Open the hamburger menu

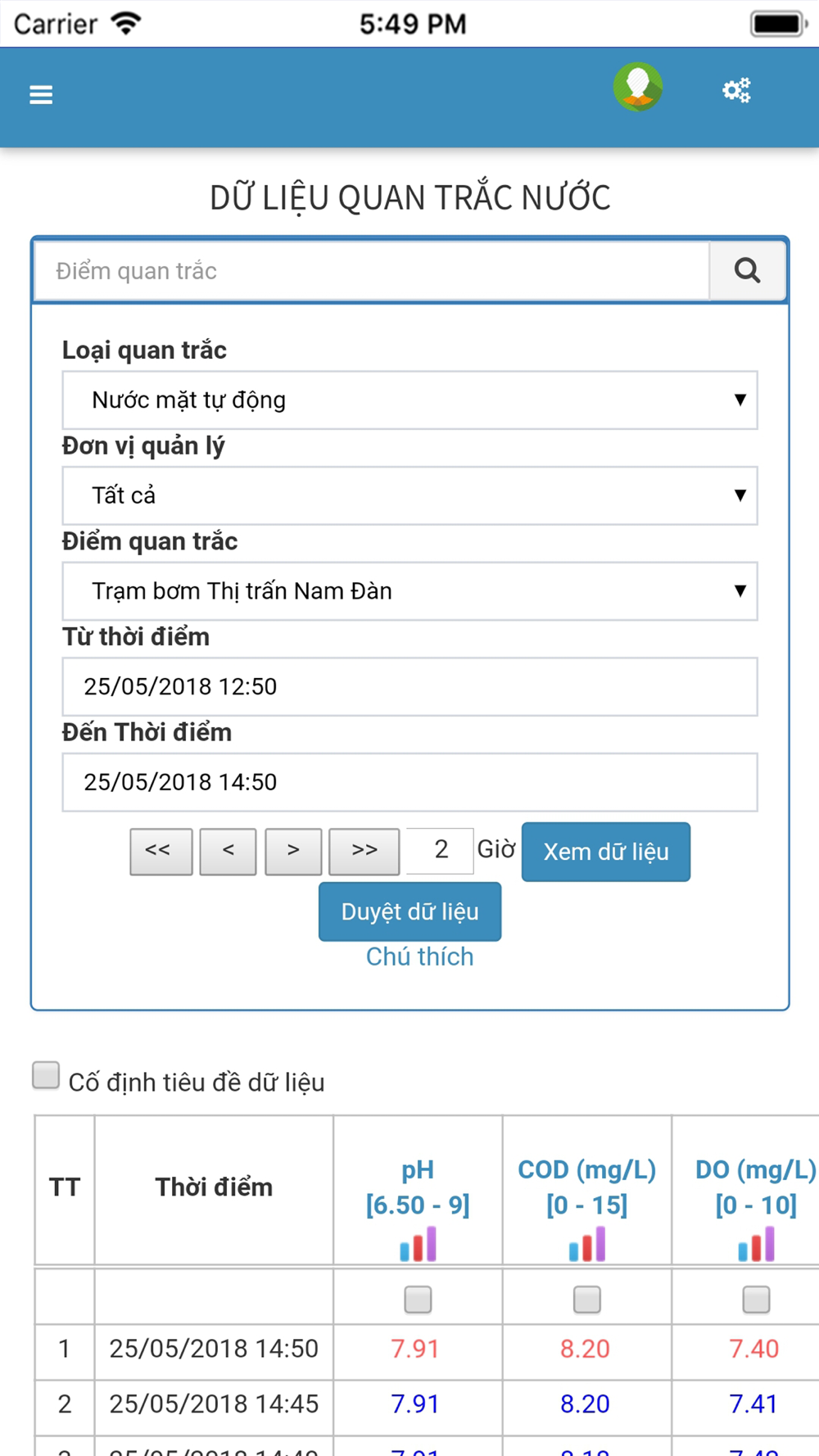[41, 95]
